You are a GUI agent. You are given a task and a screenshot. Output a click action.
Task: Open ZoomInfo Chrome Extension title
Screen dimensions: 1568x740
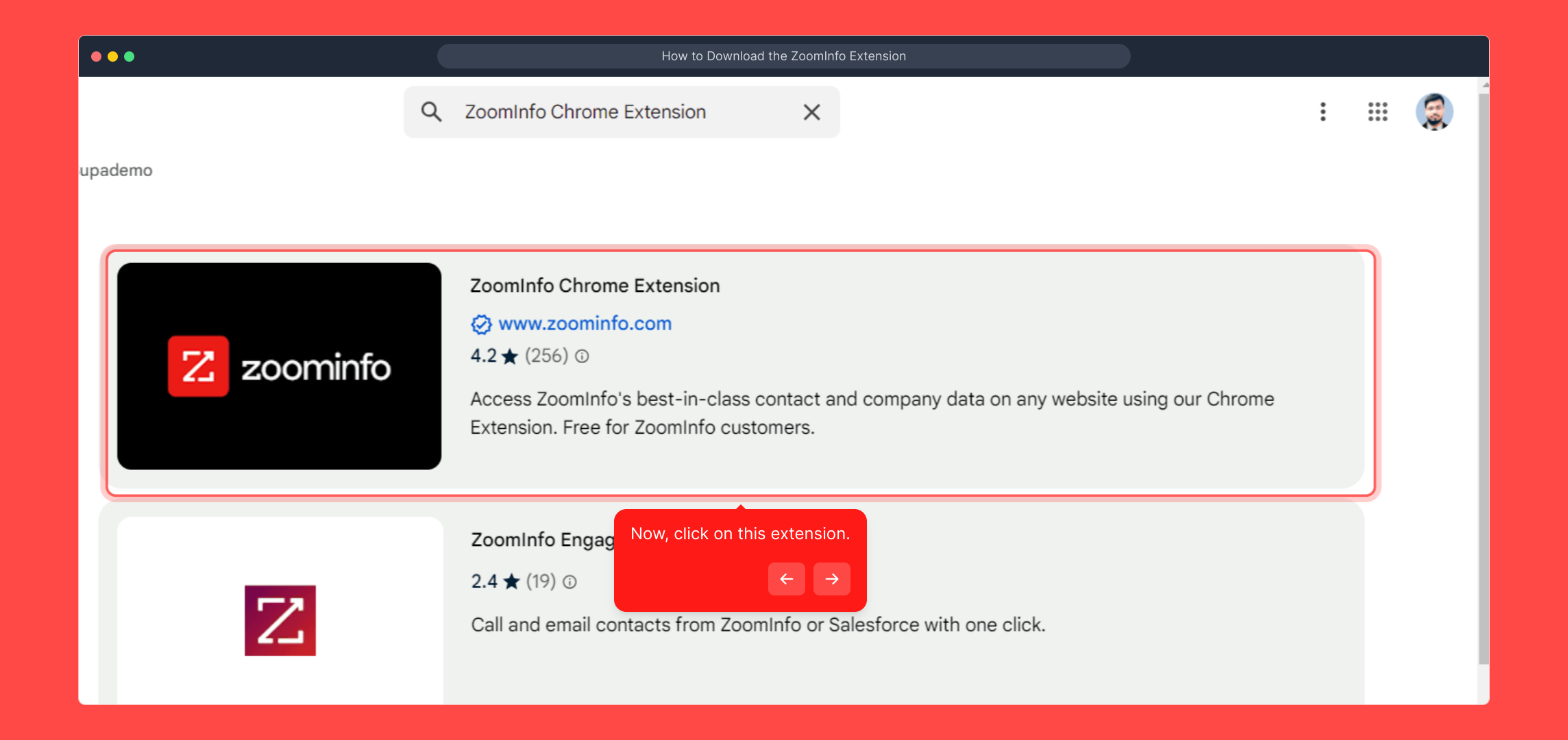(594, 286)
